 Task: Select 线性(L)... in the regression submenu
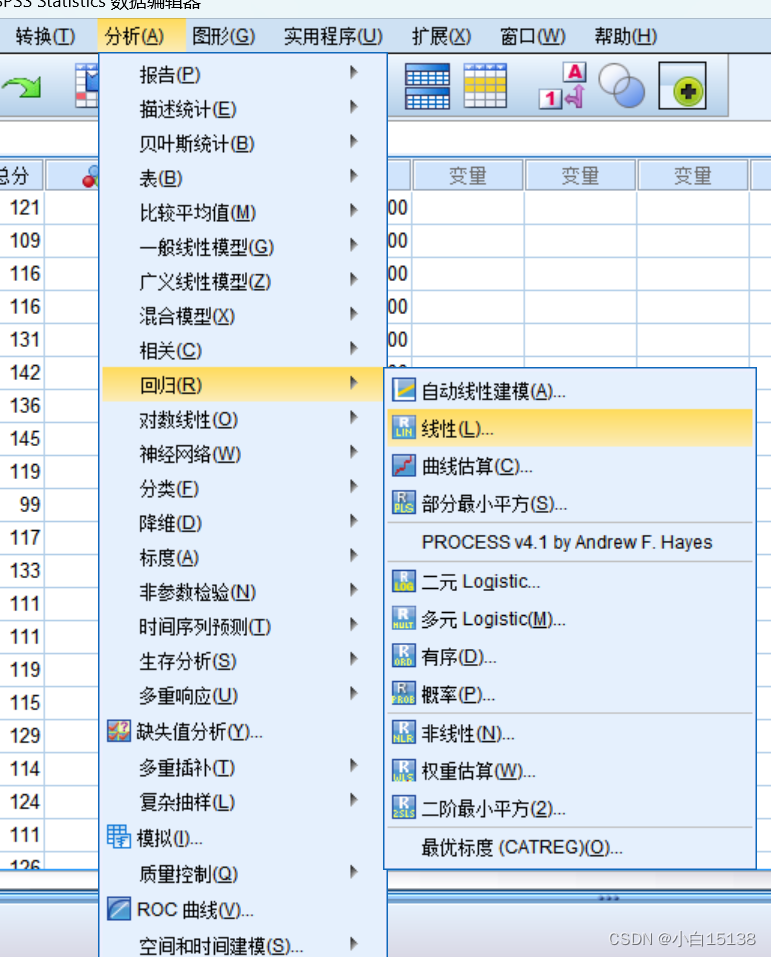[x=570, y=428]
